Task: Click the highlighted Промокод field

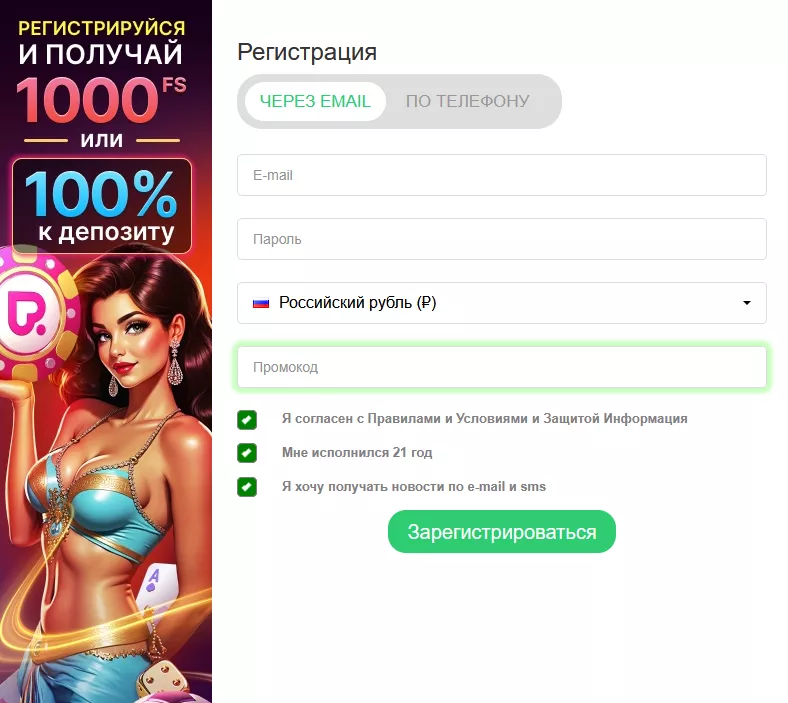Action: [x=502, y=367]
